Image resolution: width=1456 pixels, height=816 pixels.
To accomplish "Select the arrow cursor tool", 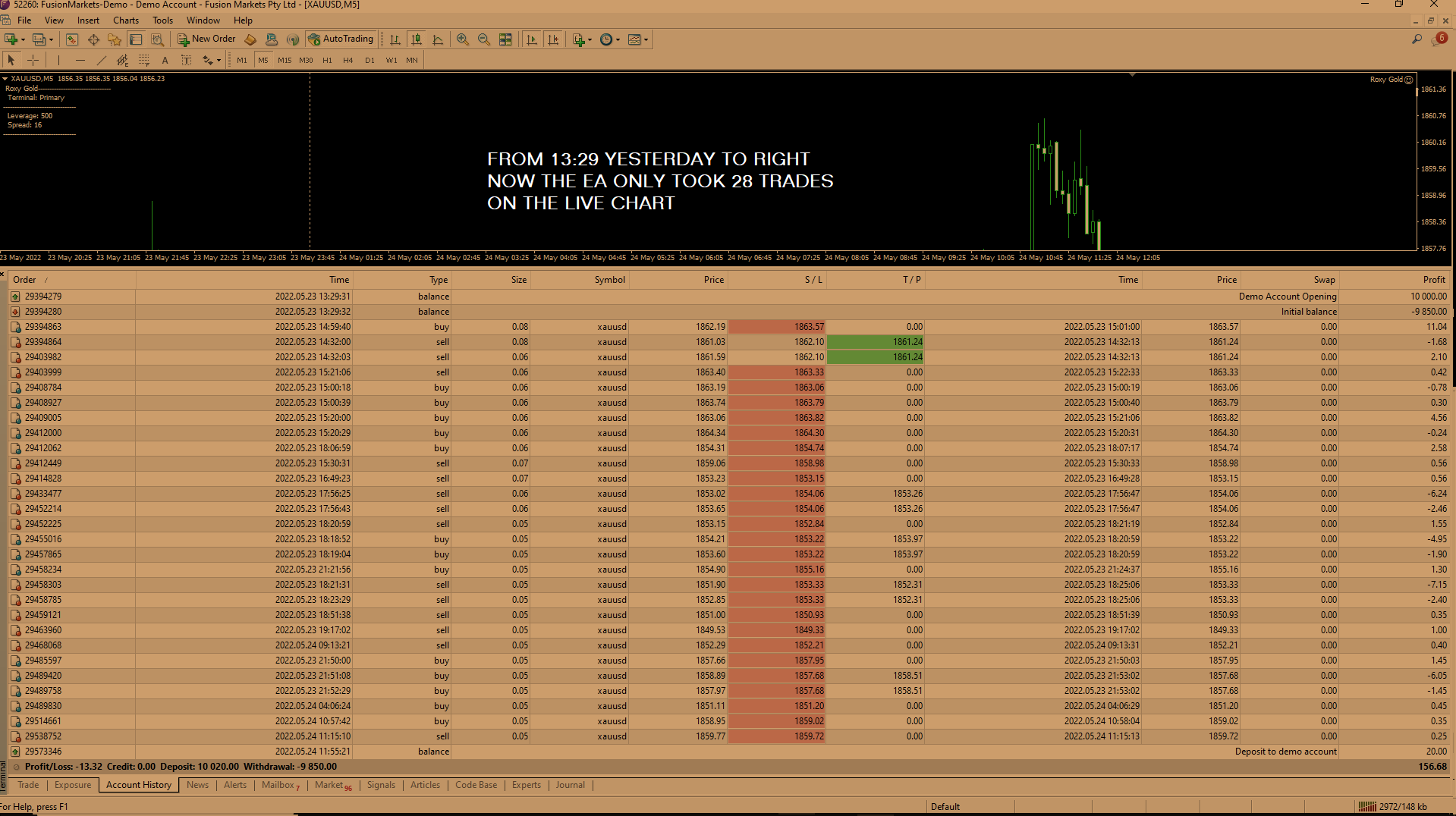I will click(x=11, y=60).
